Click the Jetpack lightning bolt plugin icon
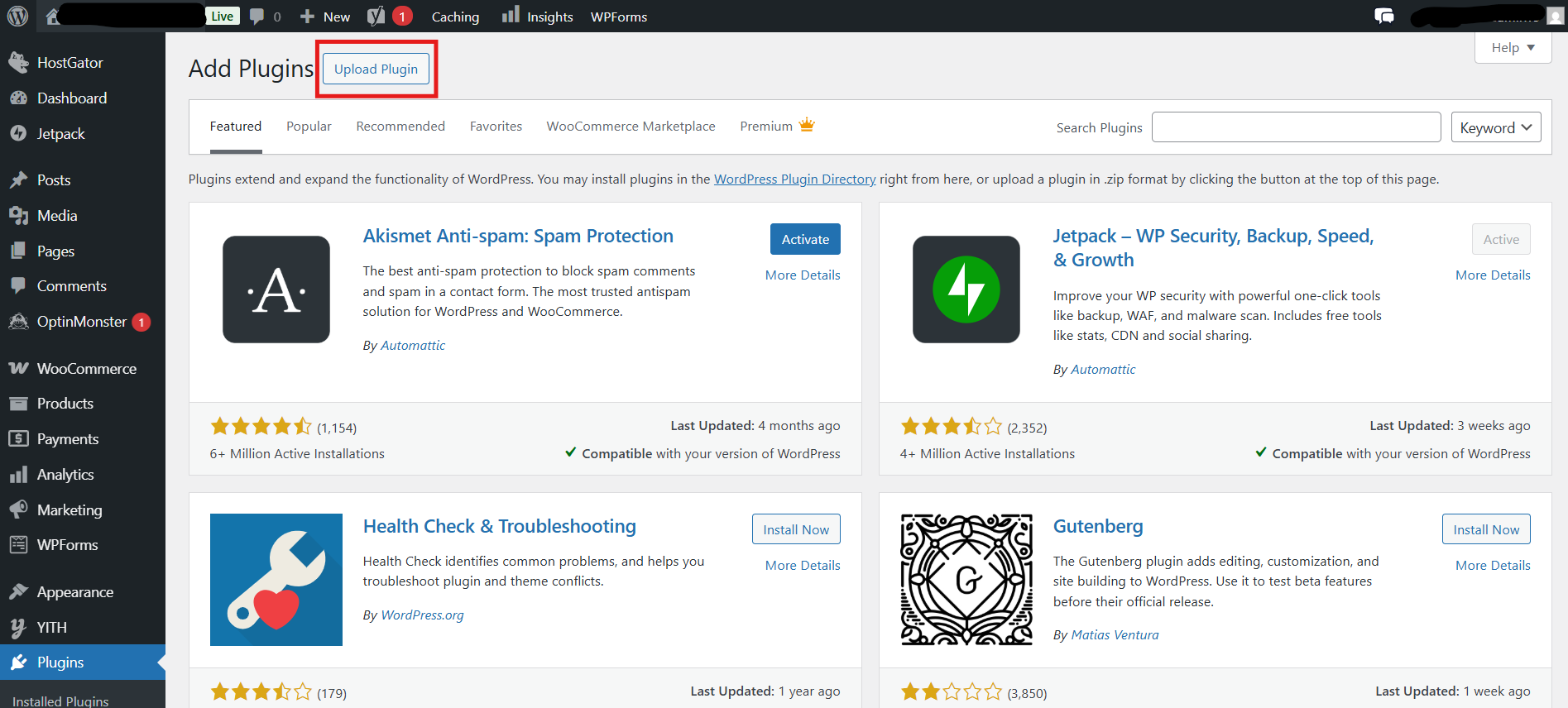The height and width of the screenshot is (708, 1568). pyautogui.click(x=966, y=289)
